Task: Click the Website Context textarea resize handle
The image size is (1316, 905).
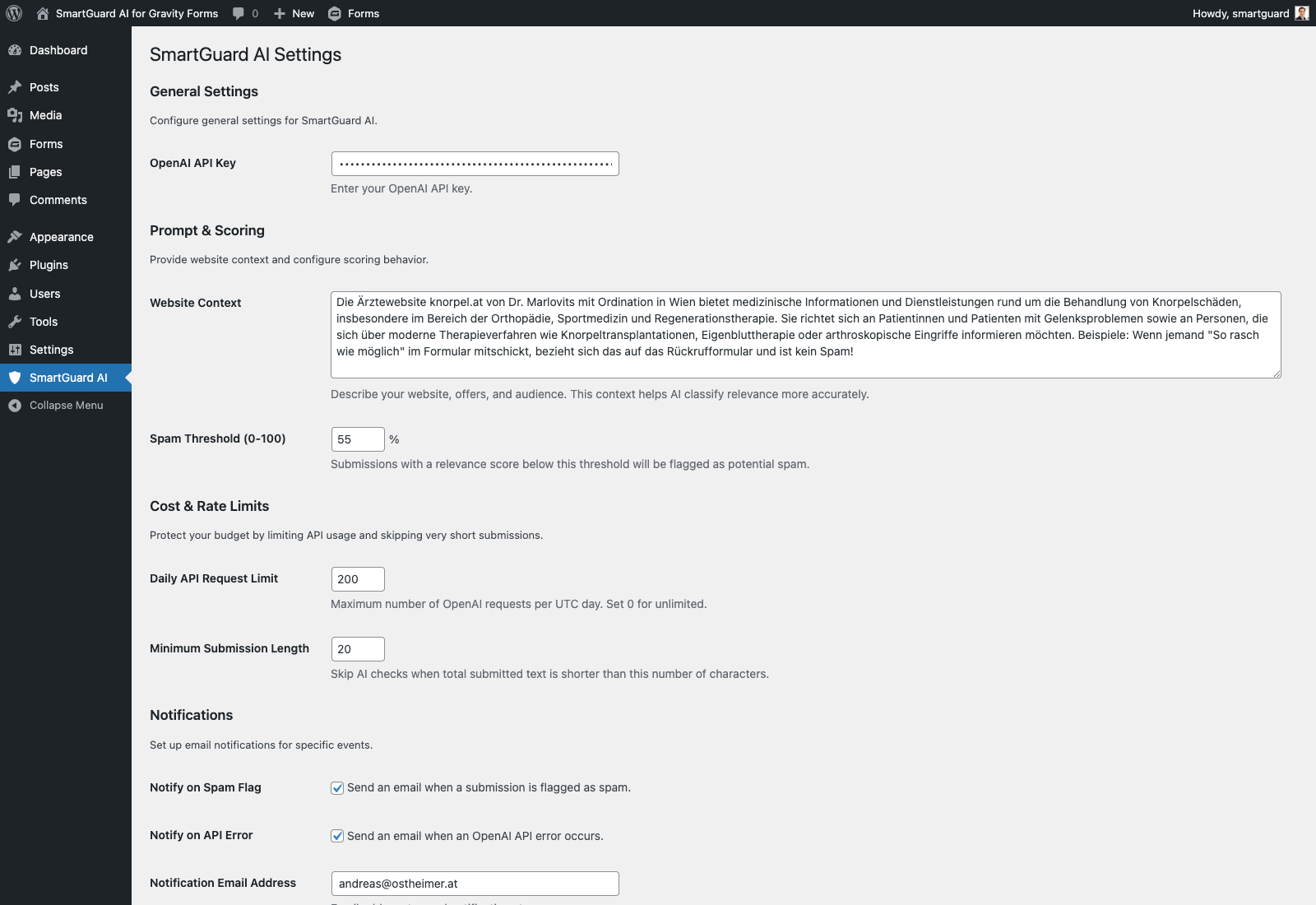Action: pos(1277,374)
